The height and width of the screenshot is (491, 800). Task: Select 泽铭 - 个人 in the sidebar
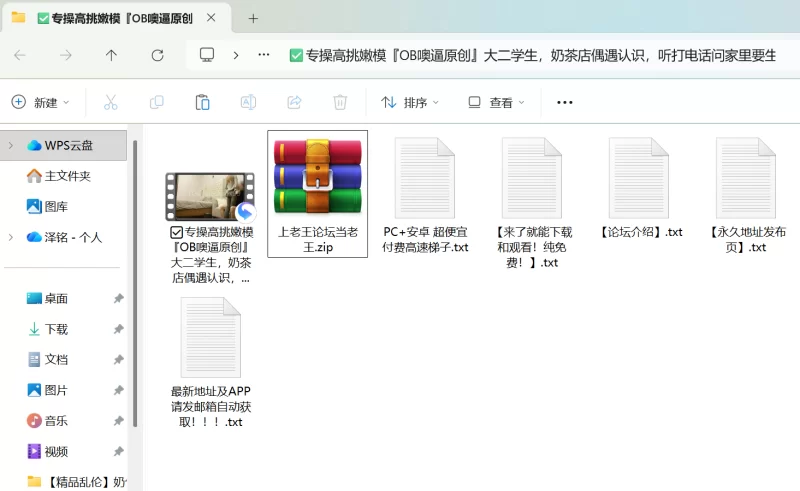point(64,237)
